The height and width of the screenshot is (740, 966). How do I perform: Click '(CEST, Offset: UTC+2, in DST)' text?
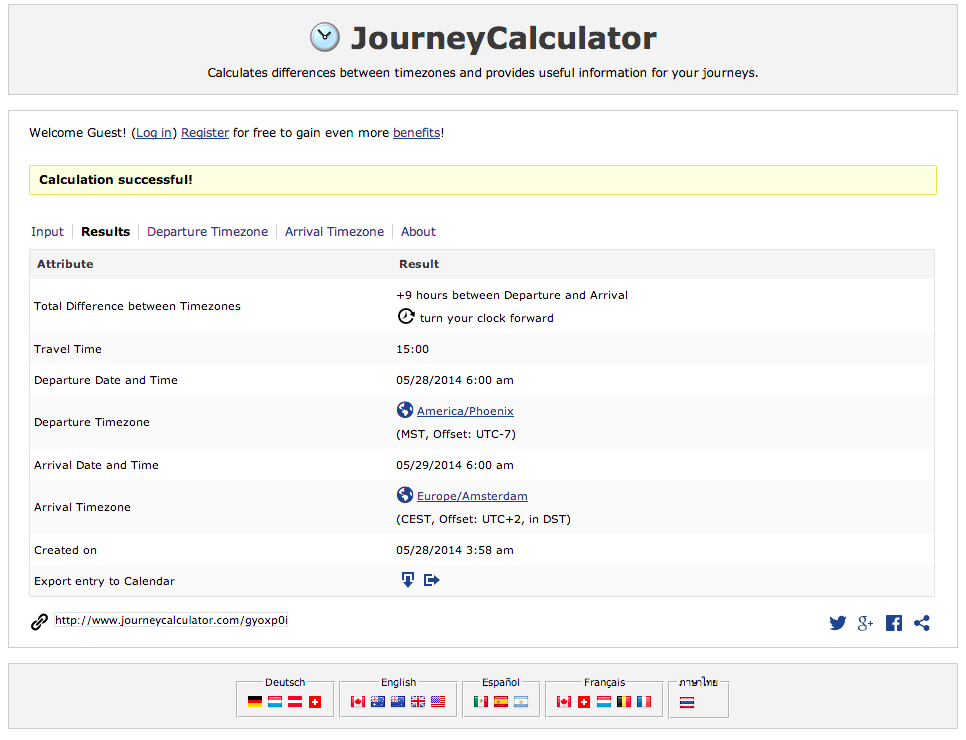484,519
